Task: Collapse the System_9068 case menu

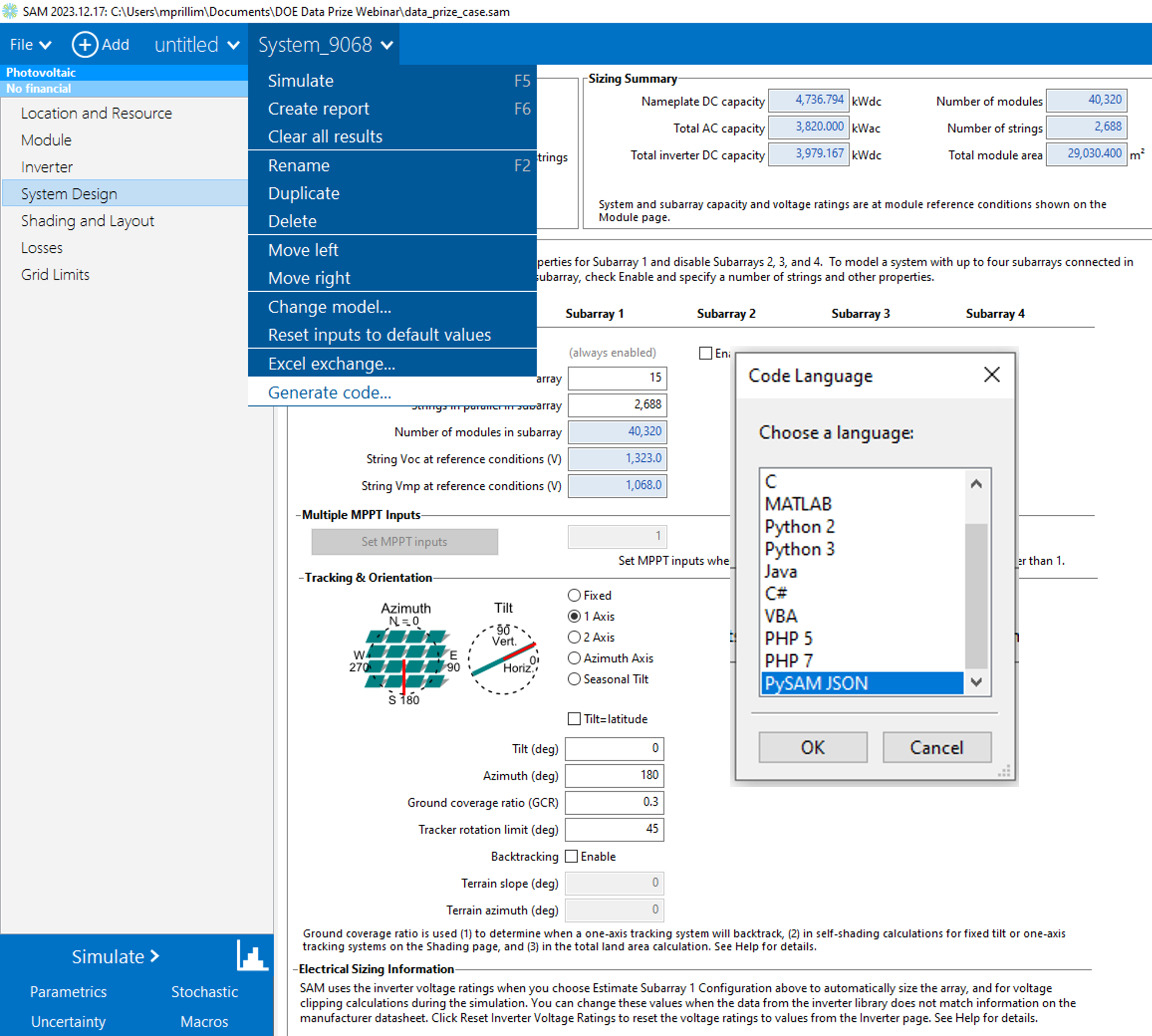Action: pos(325,44)
